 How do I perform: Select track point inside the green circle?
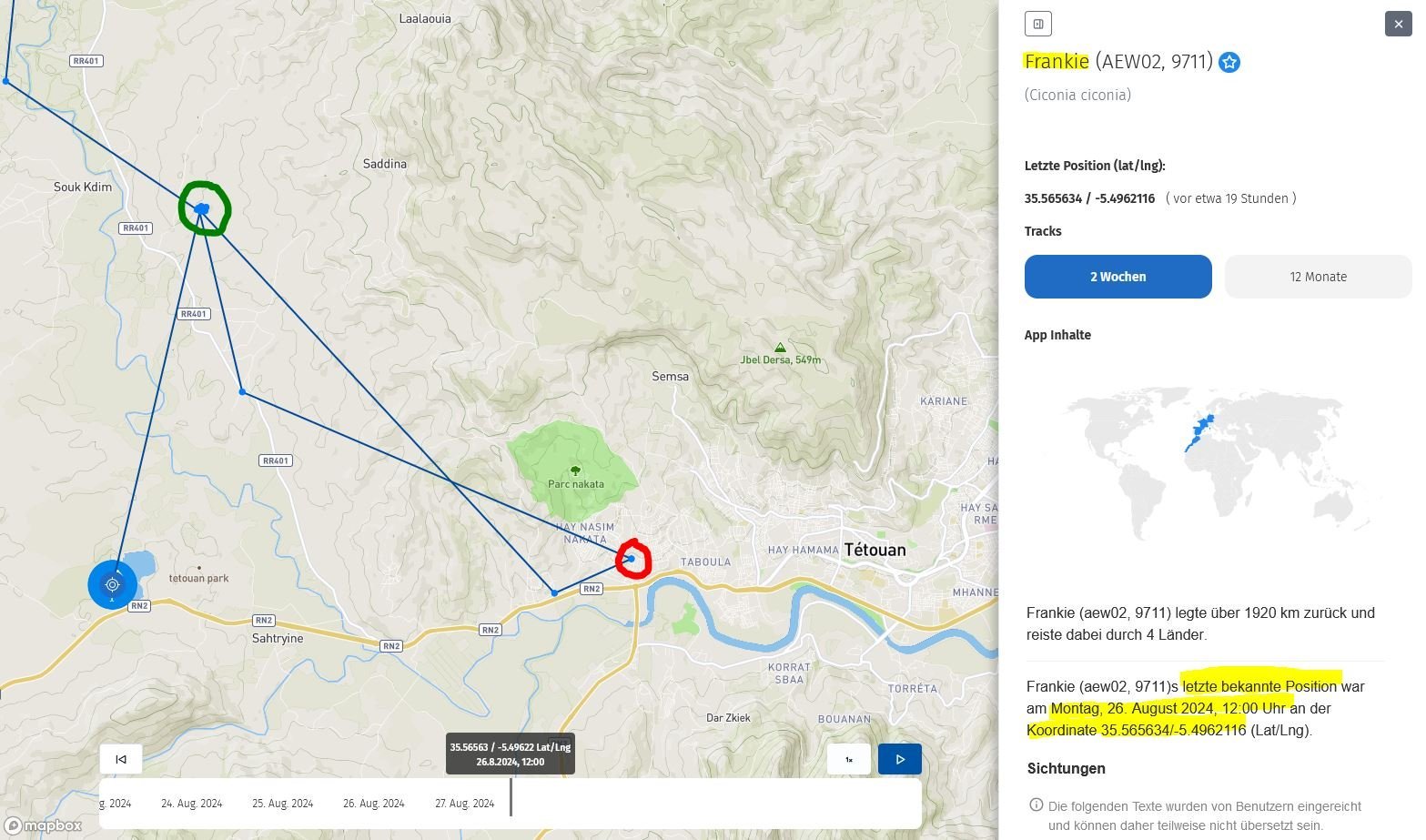[202, 209]
